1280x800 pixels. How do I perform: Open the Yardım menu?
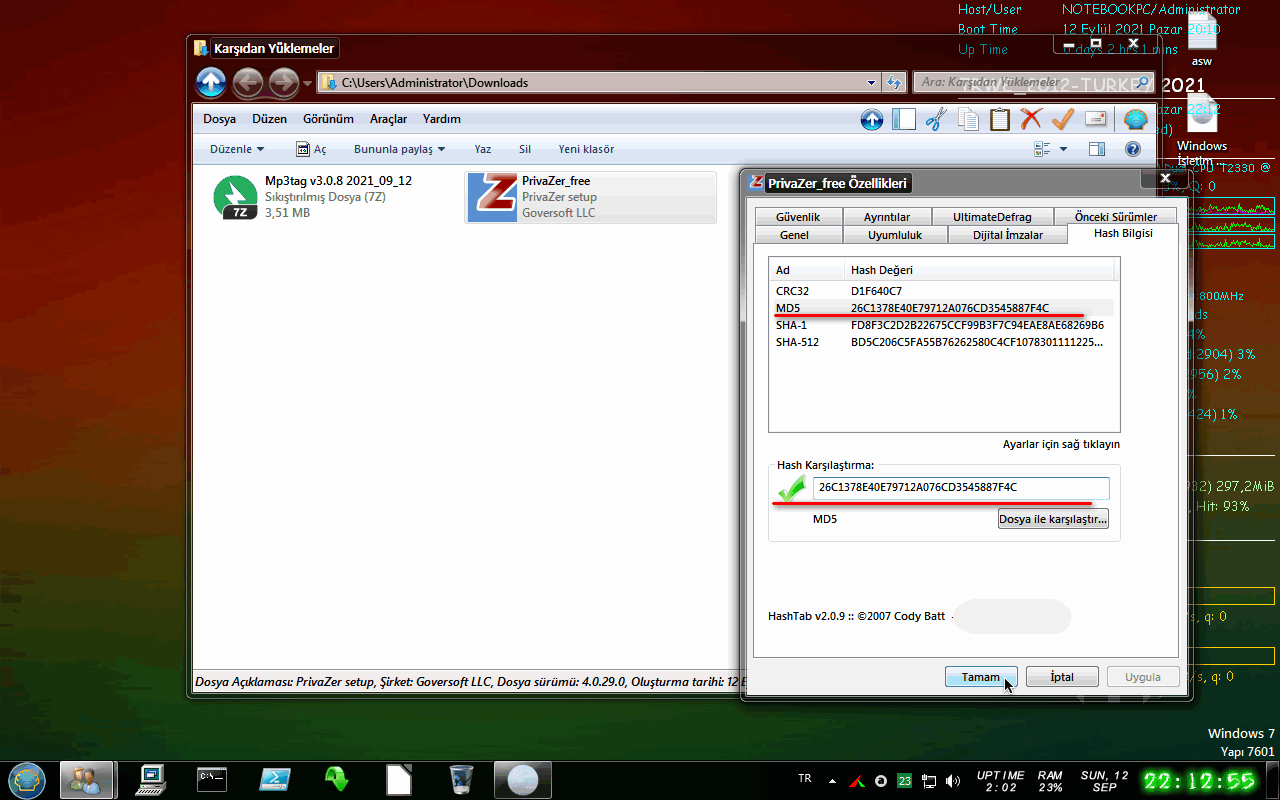pyautogui.click(x=442, y=119)
